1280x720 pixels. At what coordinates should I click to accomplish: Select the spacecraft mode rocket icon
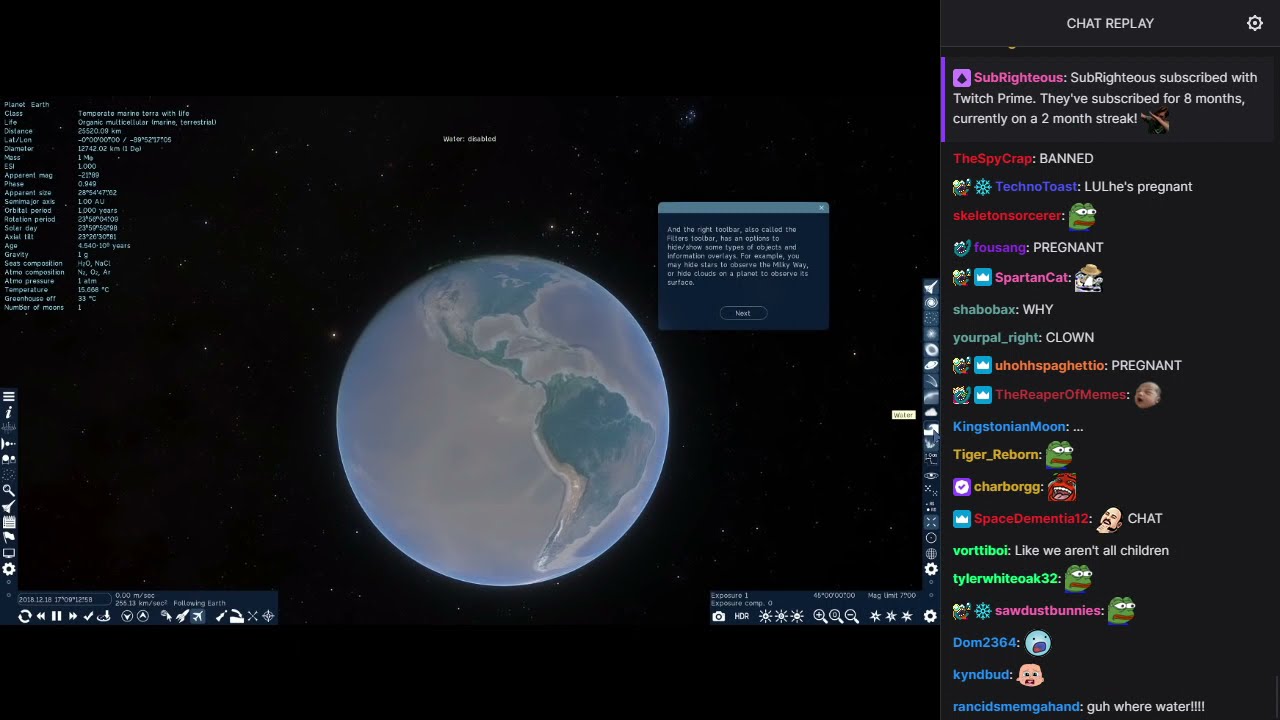[182, 616]
